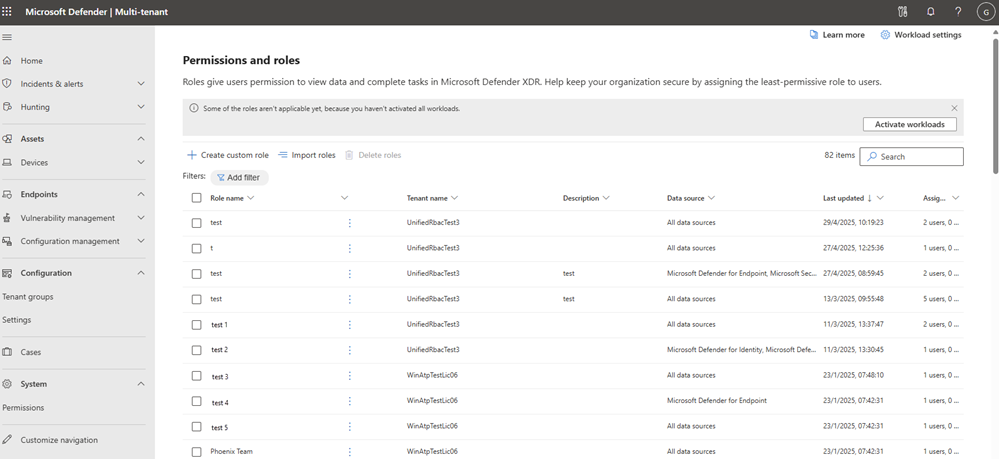
Task: Select the checkbox for role 'test 3'
Action: [x=196, y=376]
